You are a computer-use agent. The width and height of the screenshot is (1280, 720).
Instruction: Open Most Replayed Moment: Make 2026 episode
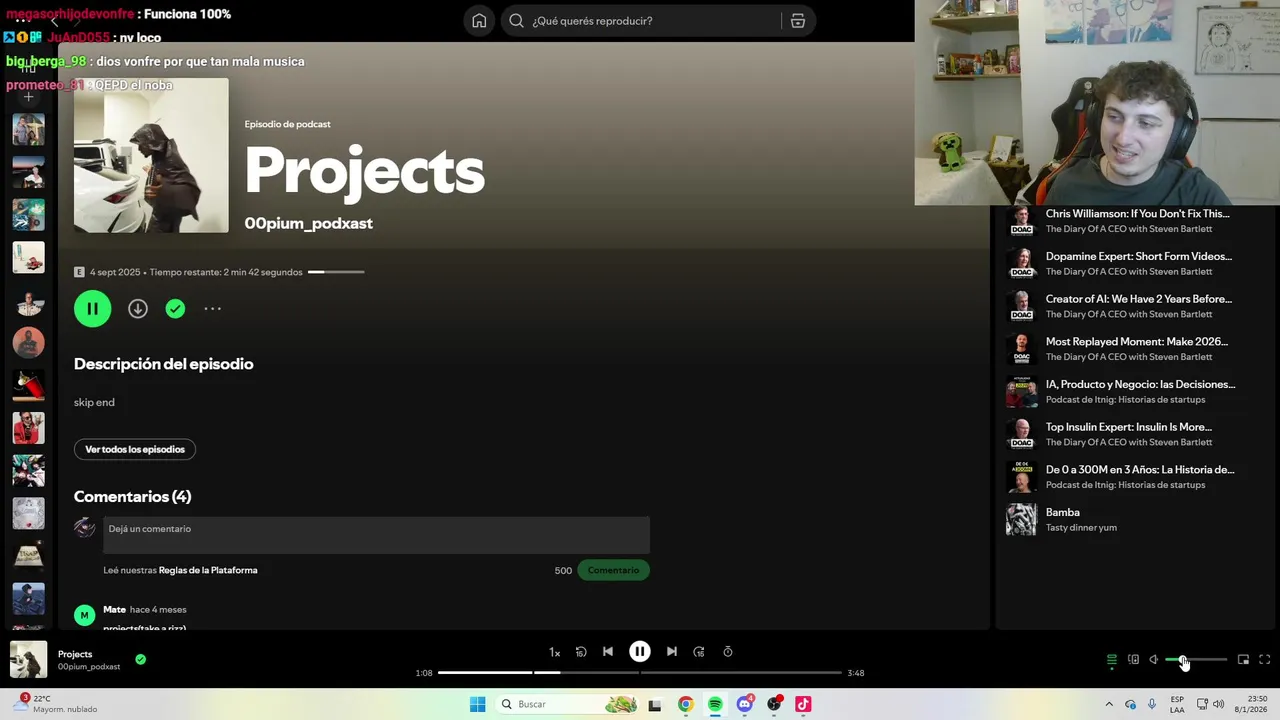pos(1137,342)
